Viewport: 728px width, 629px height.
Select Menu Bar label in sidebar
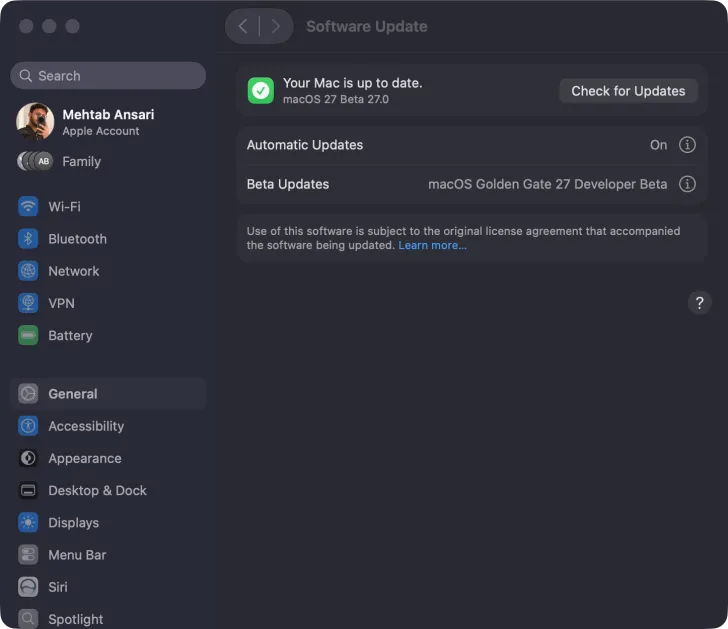[77, 555]
